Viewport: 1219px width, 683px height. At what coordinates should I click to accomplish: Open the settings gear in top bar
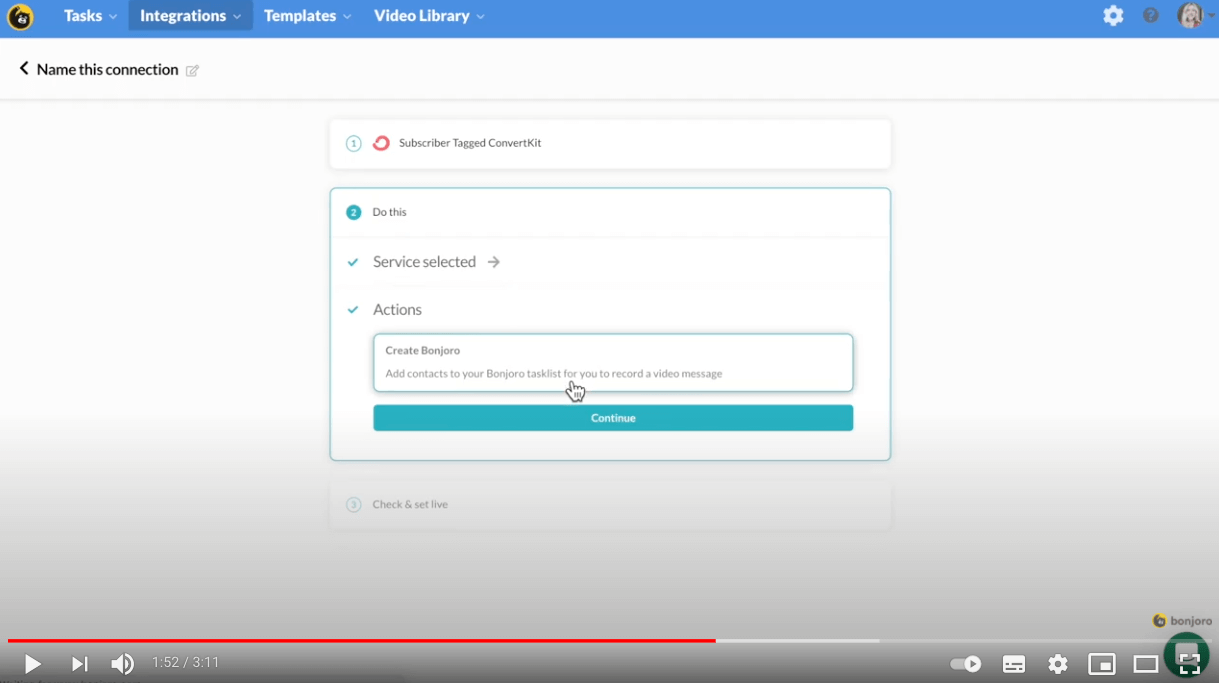pos(1113,16)
